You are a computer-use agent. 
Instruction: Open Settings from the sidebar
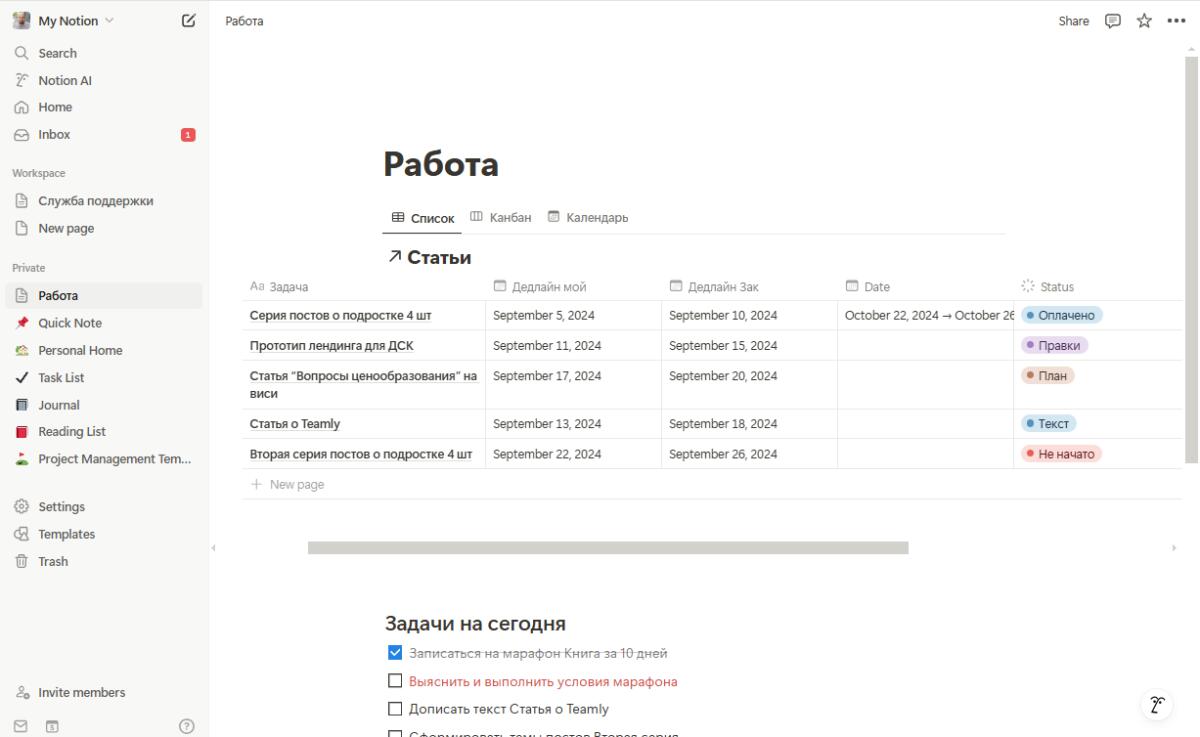tap(61, 507)
